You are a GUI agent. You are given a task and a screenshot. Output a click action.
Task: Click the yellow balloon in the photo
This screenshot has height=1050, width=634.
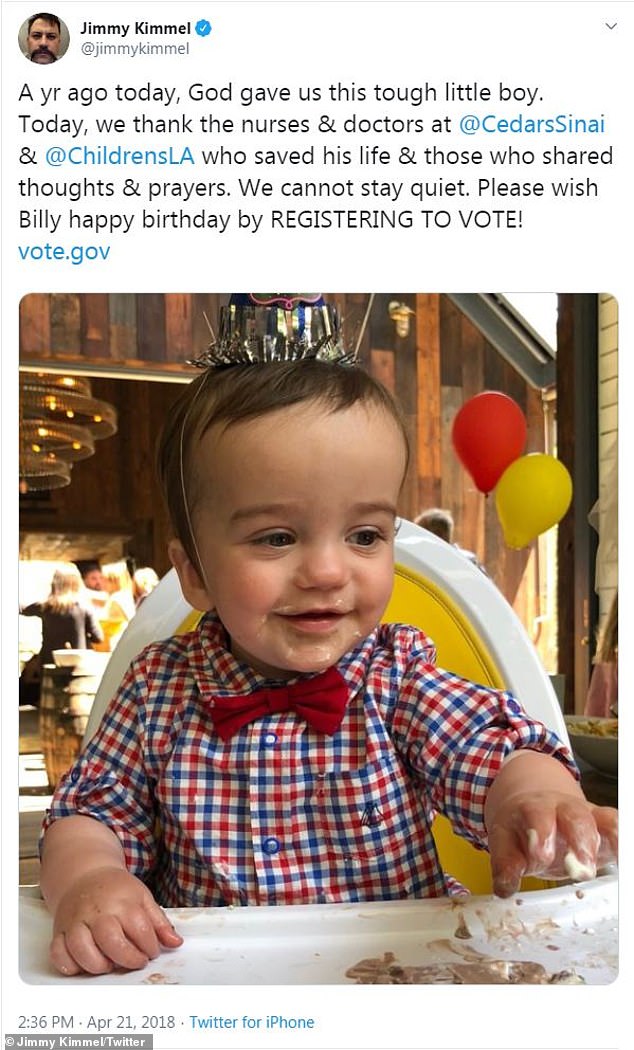pyautogui.click(x=534, y=500)
